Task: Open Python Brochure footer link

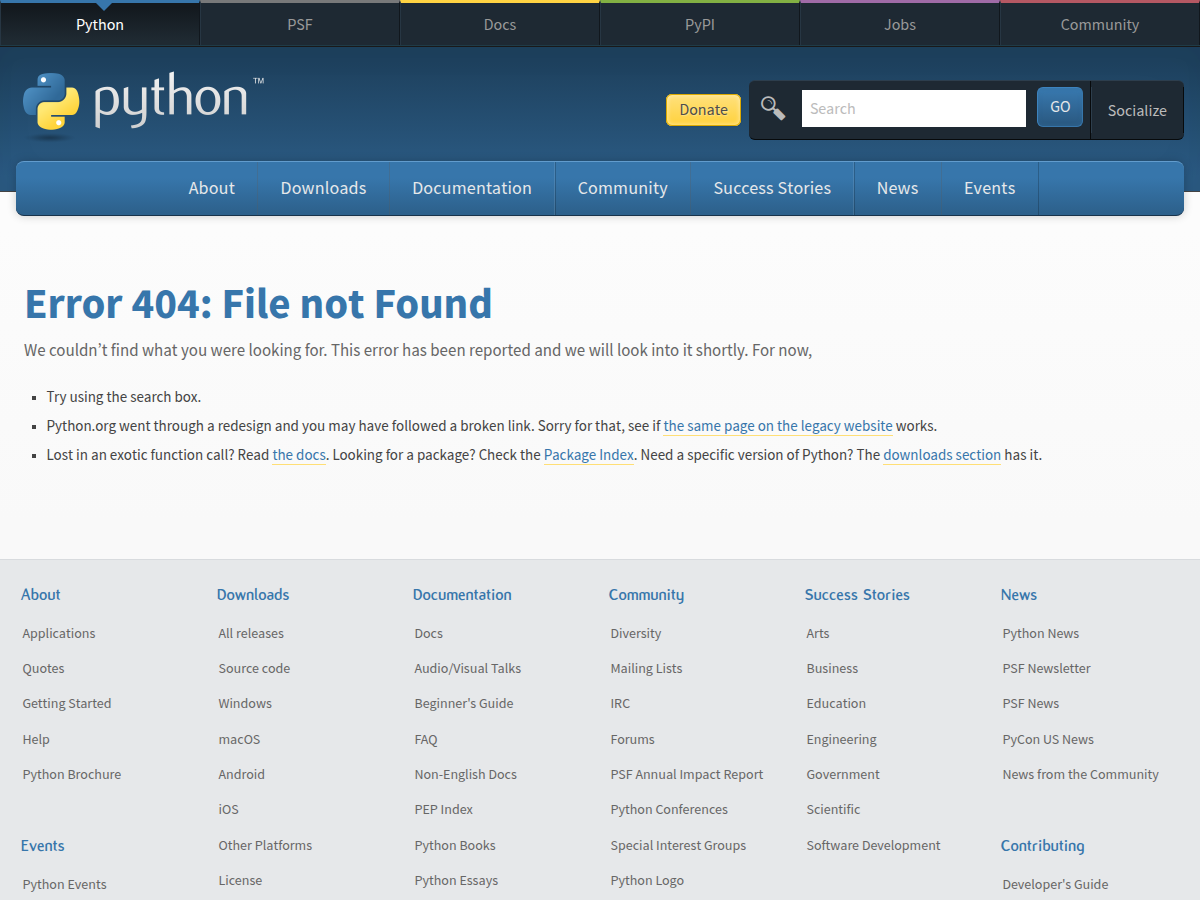Action: click(x=72, y=774)
